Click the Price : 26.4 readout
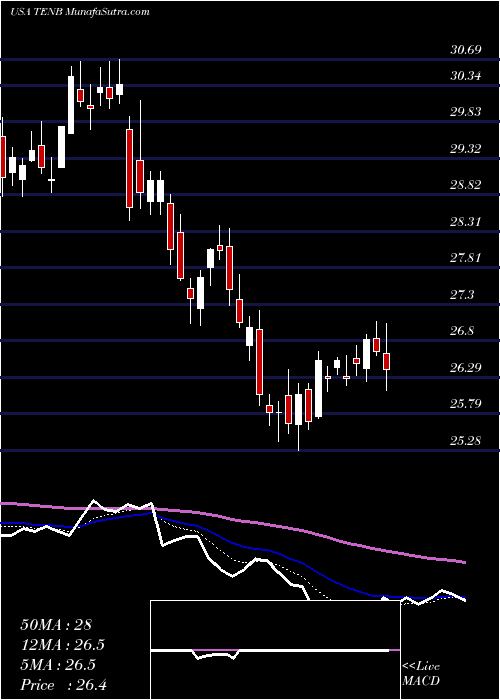Screen dimensions: 500x700 63,685
